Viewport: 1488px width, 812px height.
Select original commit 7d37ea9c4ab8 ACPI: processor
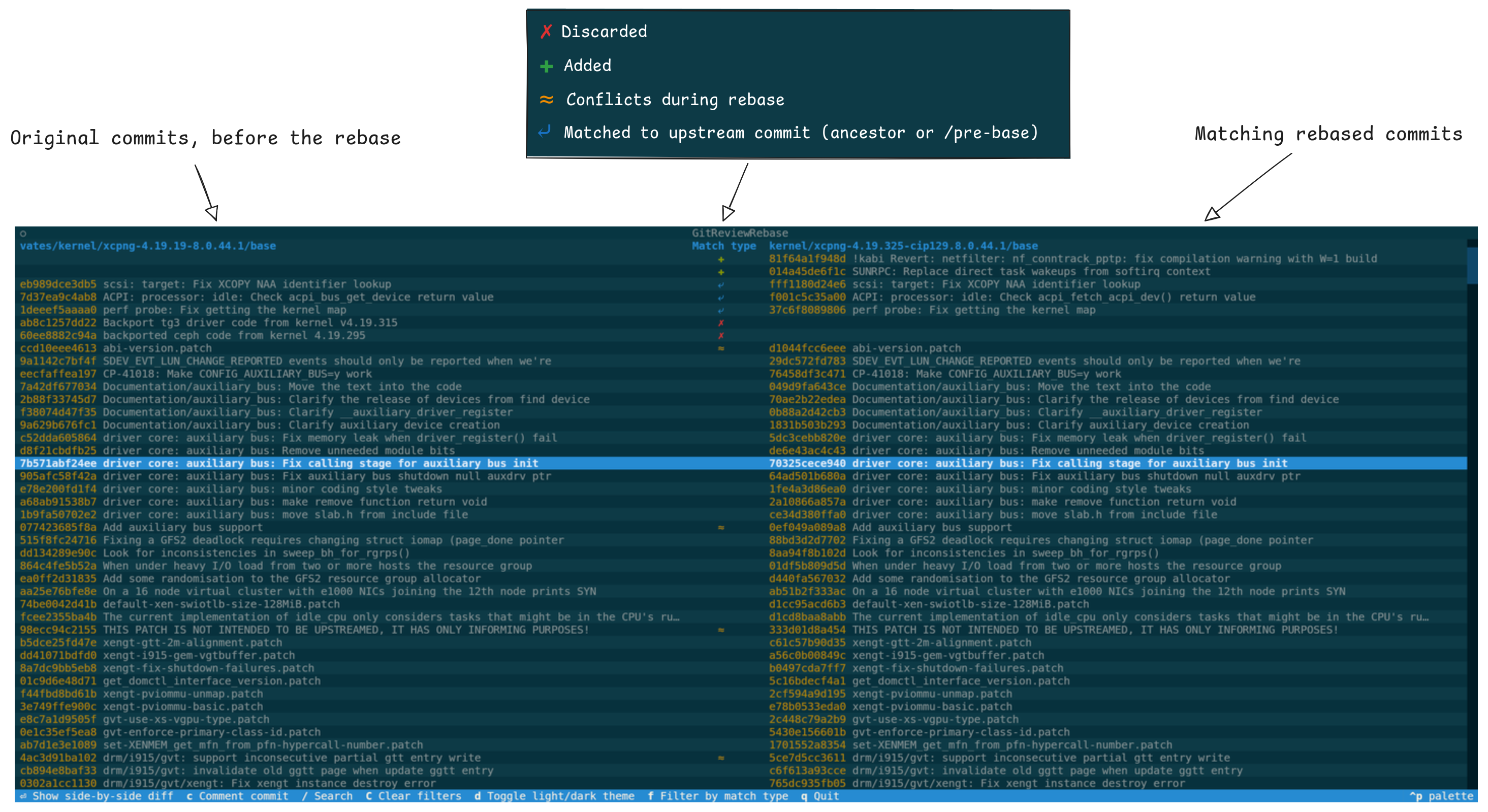(257, 297)
